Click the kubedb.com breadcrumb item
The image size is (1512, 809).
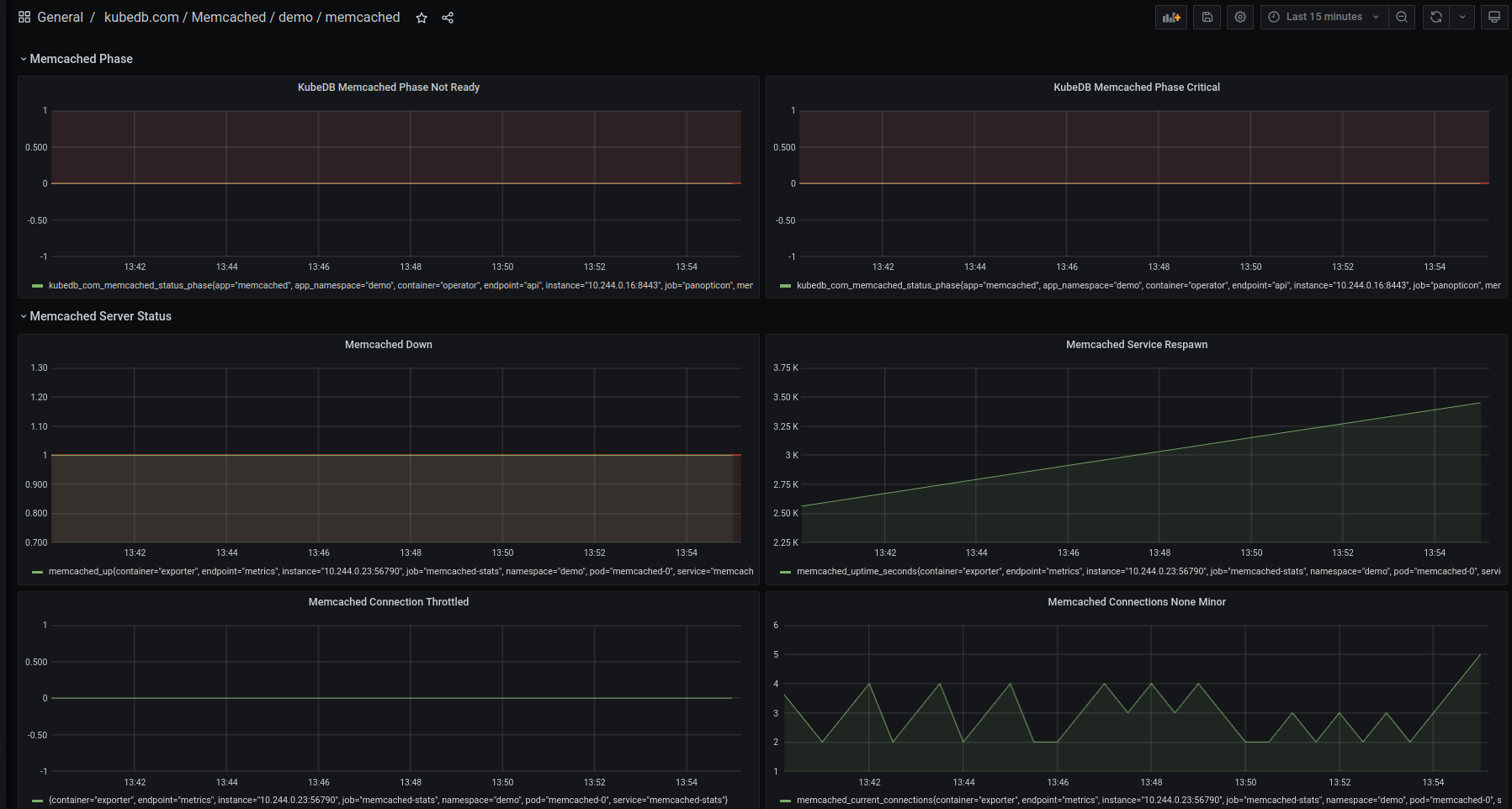click(x=140, y=17)
